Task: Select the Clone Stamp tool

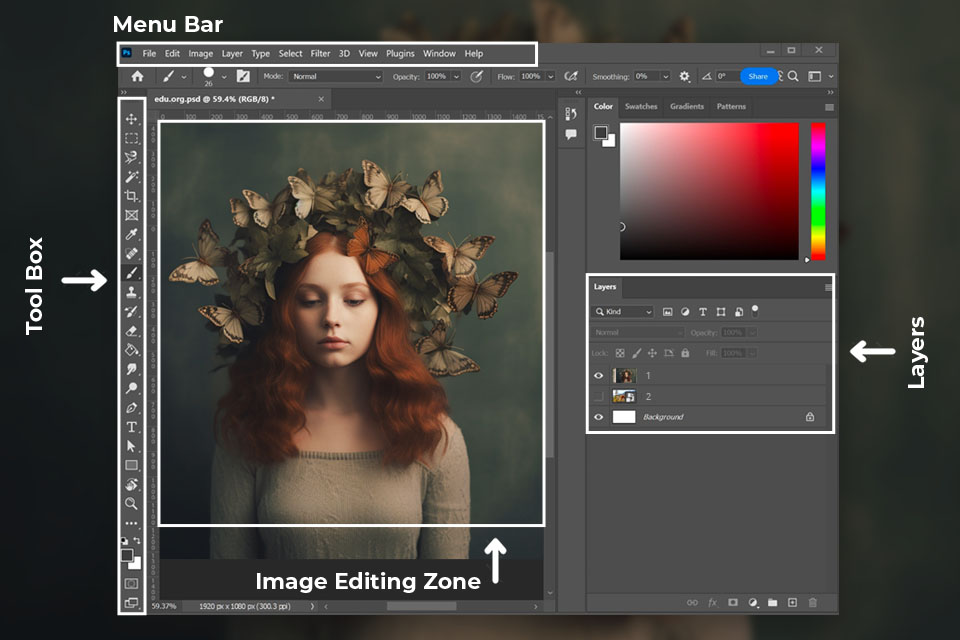Action: (131, 292)
